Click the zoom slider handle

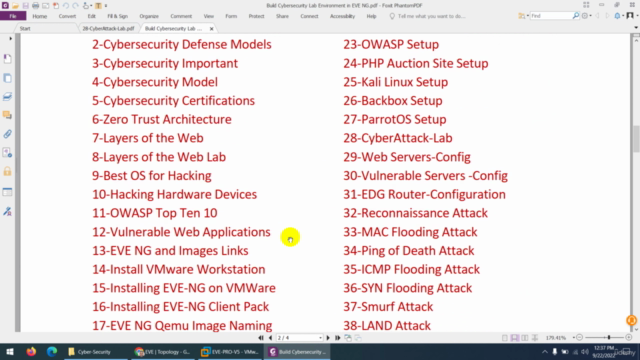click(609, 338)
